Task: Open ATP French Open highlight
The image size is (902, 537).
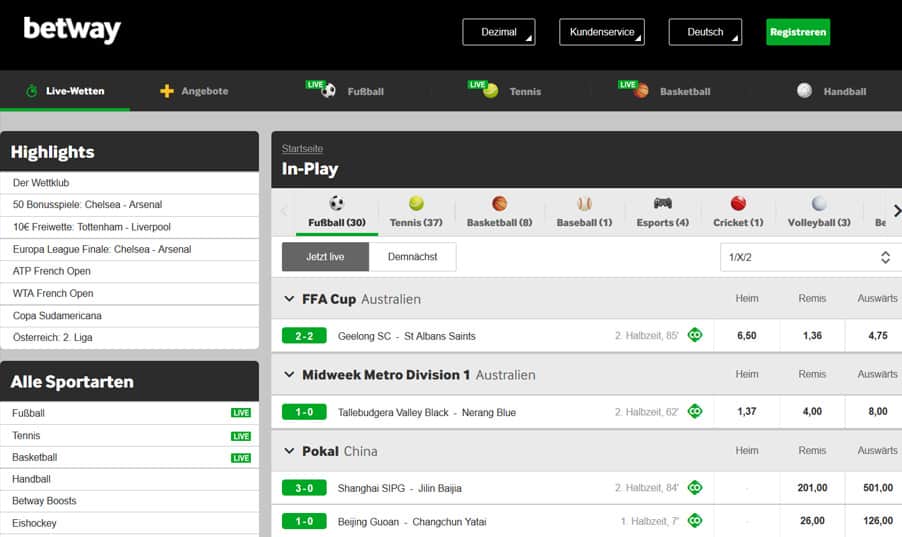Action: pos(129,271)
